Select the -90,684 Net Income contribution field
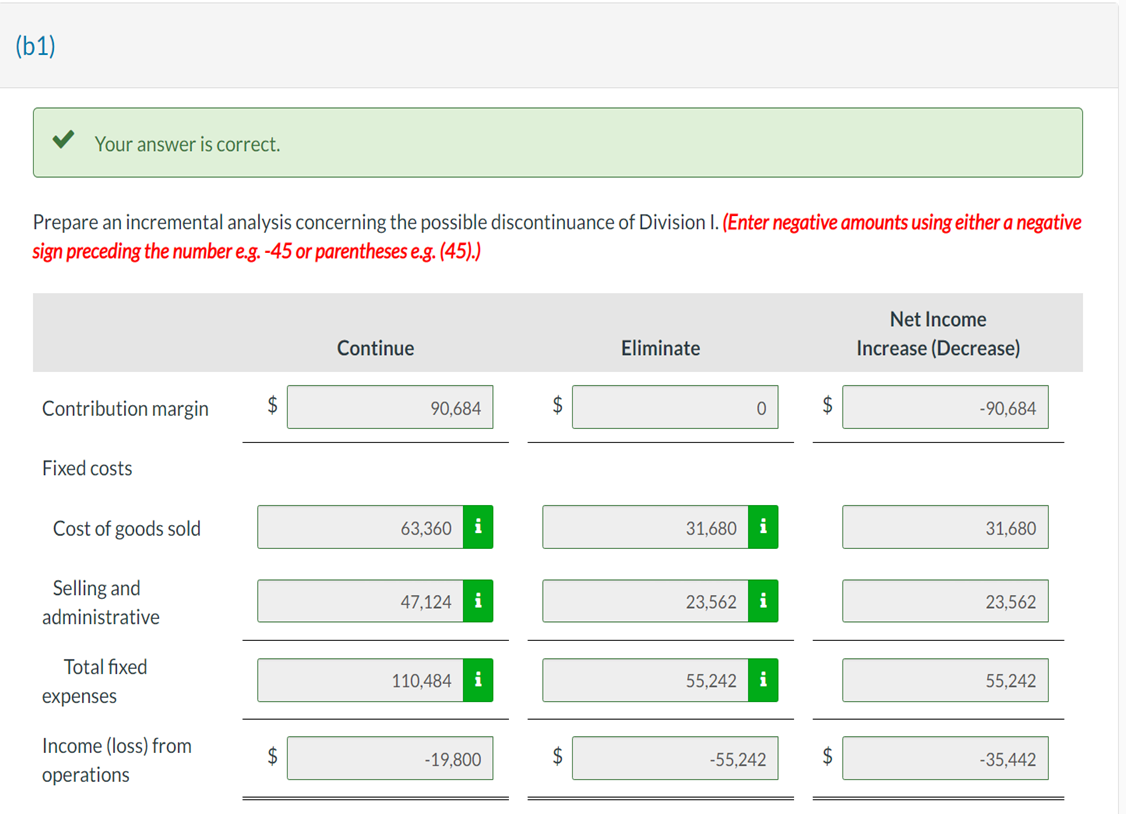 (x=945, y=407)
